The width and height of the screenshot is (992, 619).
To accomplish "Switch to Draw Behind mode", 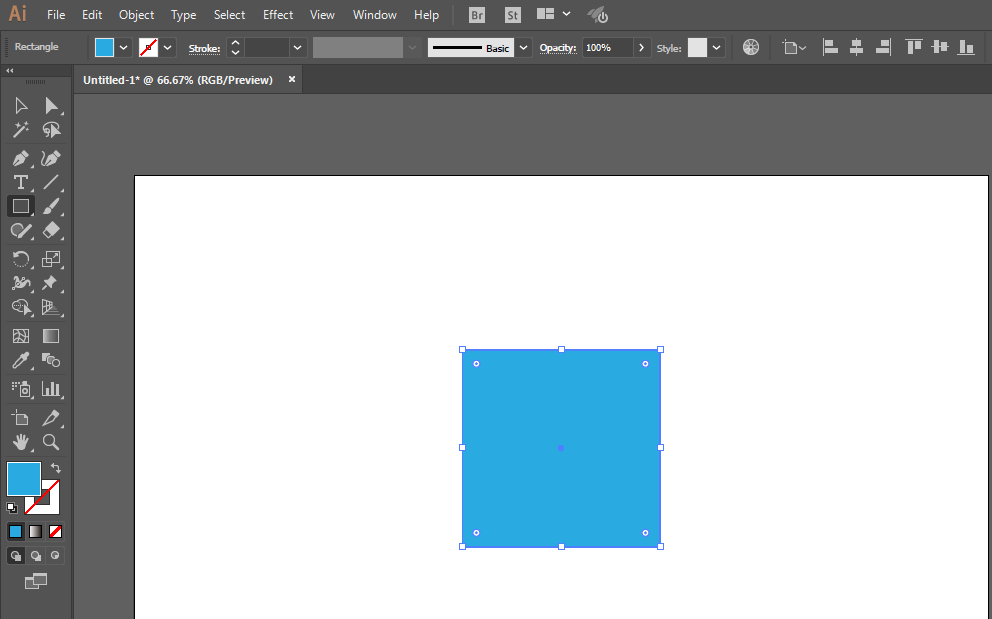I will (36, 555).
